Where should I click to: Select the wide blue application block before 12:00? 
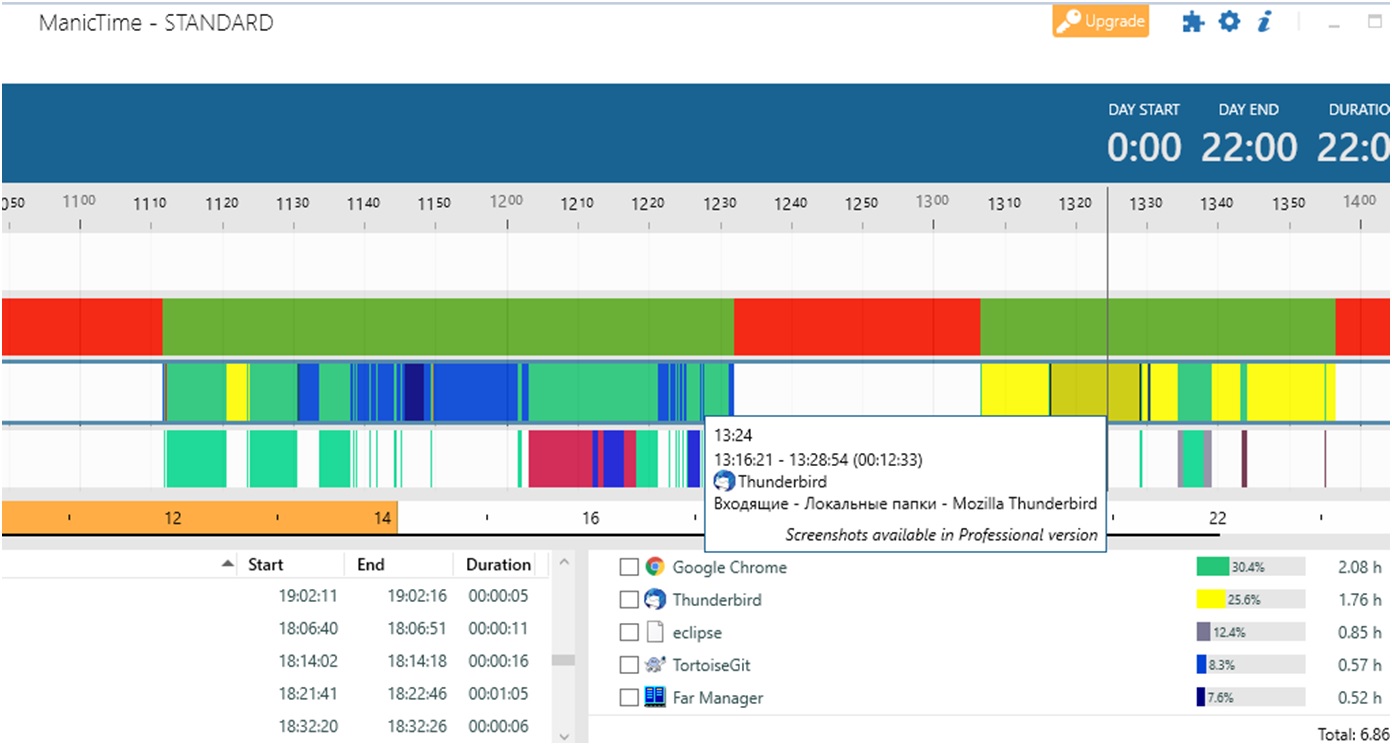point(475,392)
